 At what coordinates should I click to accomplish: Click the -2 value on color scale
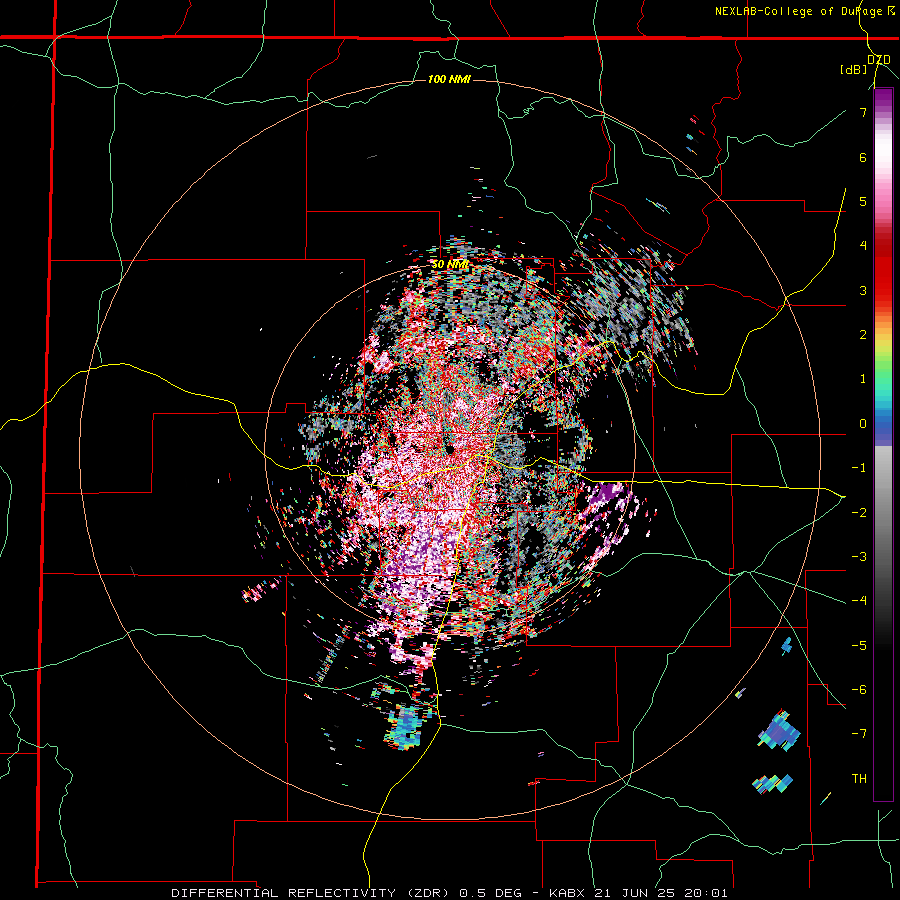point(859,512)
